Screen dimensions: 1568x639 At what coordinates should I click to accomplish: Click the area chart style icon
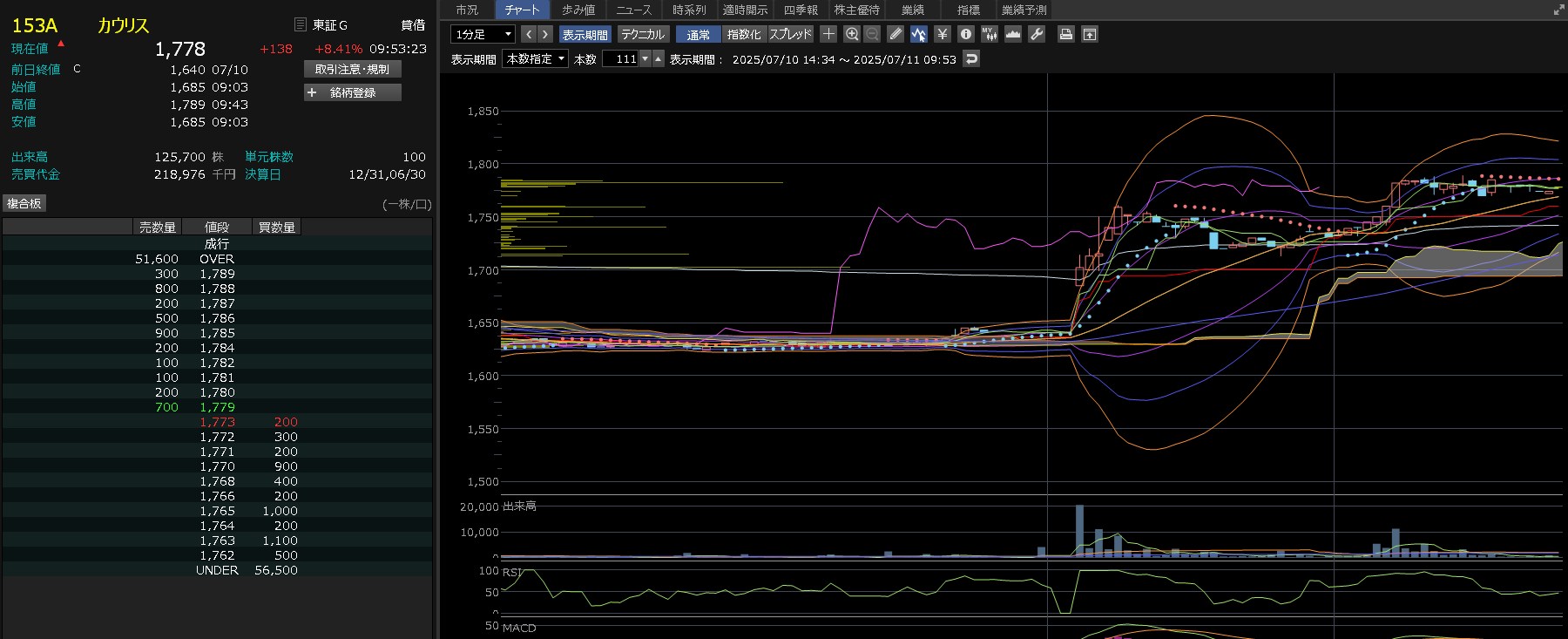[x=1012, y=34]
